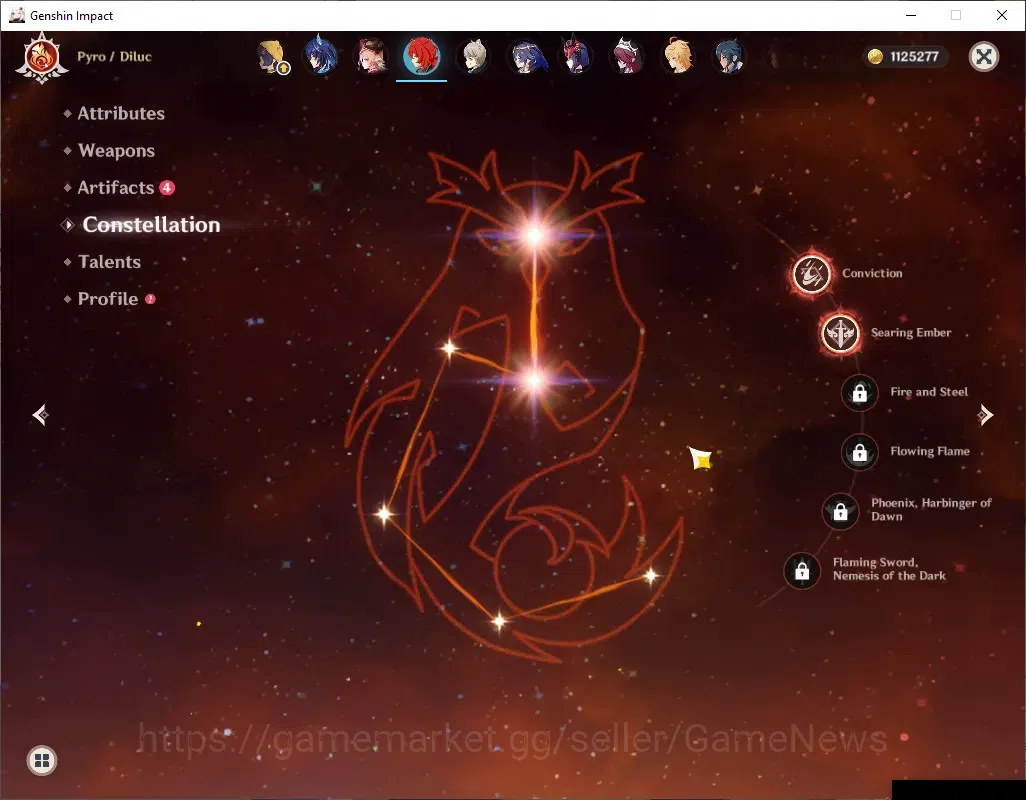
Task: Click the Genshin Impact title bar icon
Action: pos(16,15)
